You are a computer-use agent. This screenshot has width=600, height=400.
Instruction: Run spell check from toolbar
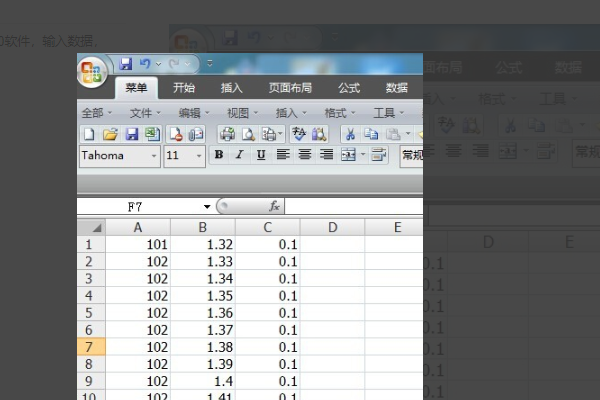point(298,134)
